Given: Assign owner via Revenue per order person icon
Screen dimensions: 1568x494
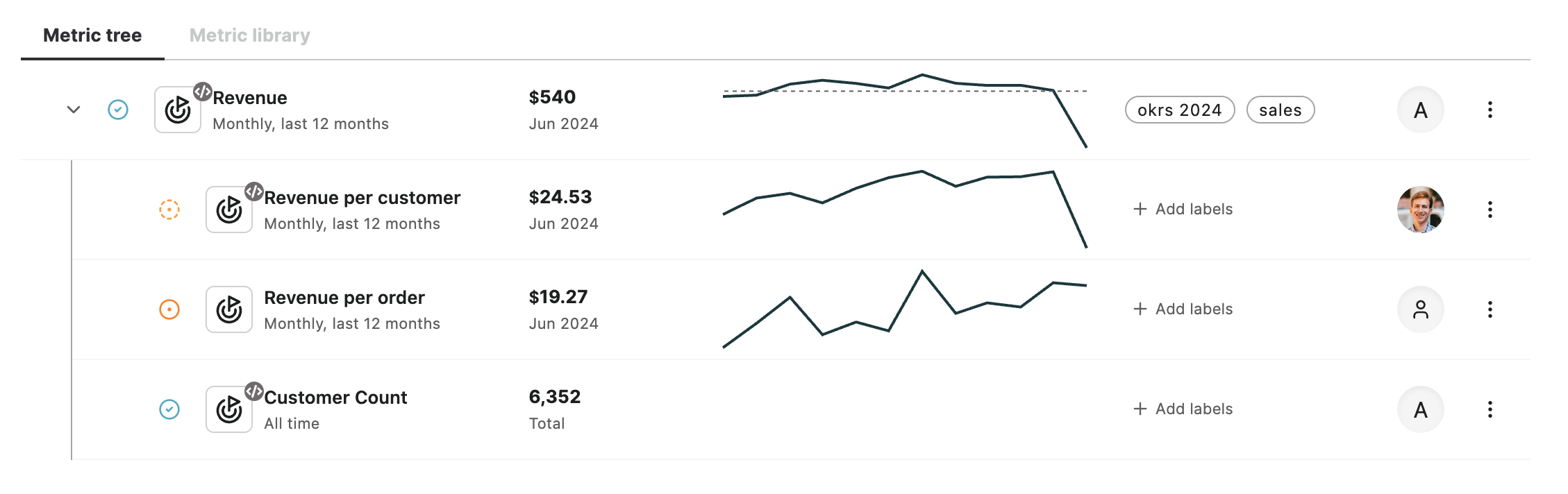Looking at the screenshot, I should tap(1421, 309).
